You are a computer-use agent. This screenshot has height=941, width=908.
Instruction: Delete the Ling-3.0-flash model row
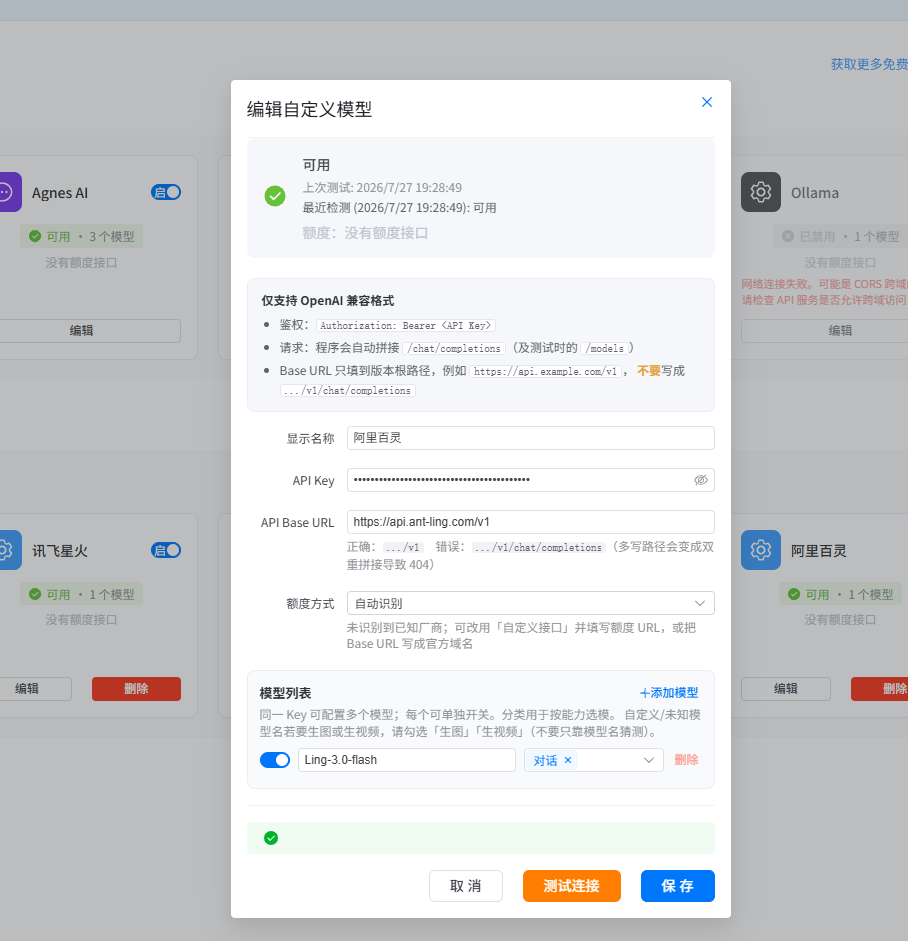(x=686, y=760)
